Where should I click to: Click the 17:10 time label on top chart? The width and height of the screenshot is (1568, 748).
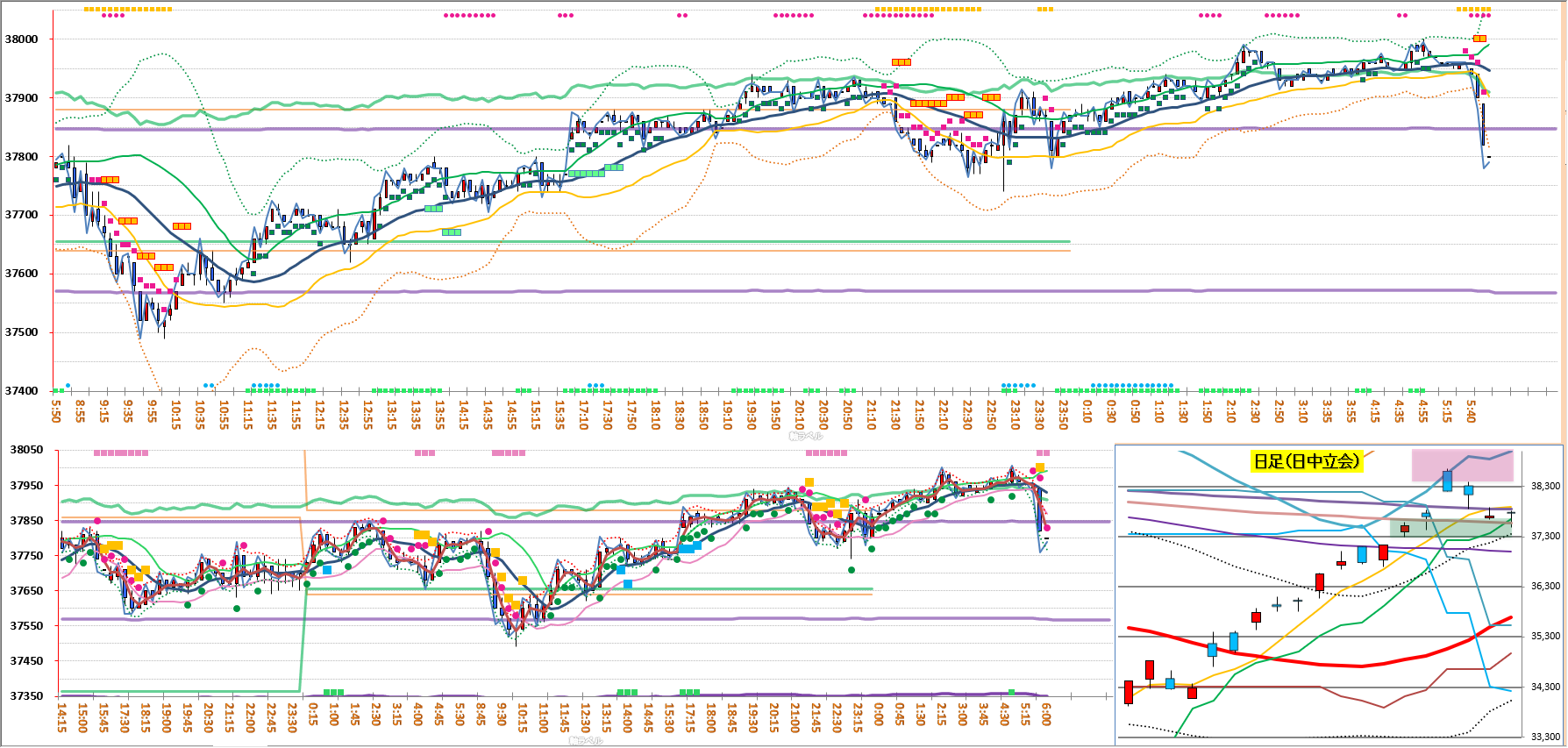coord(584,410)
